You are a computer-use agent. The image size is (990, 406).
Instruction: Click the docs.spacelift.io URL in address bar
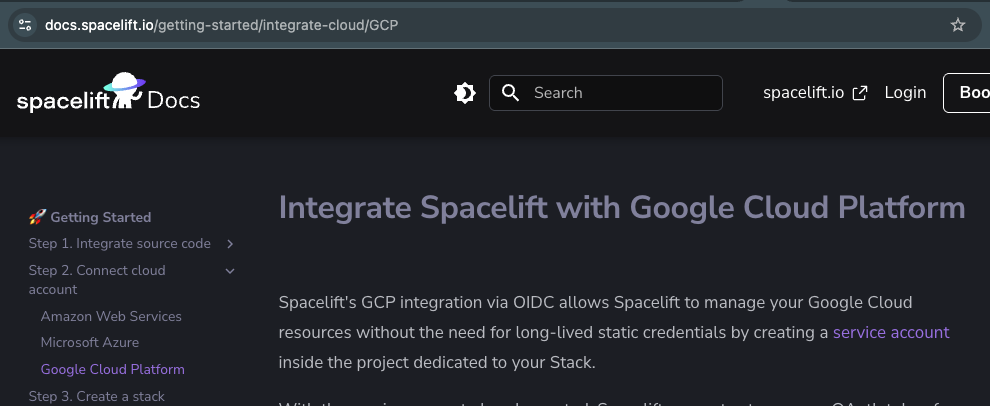point(222,25)
